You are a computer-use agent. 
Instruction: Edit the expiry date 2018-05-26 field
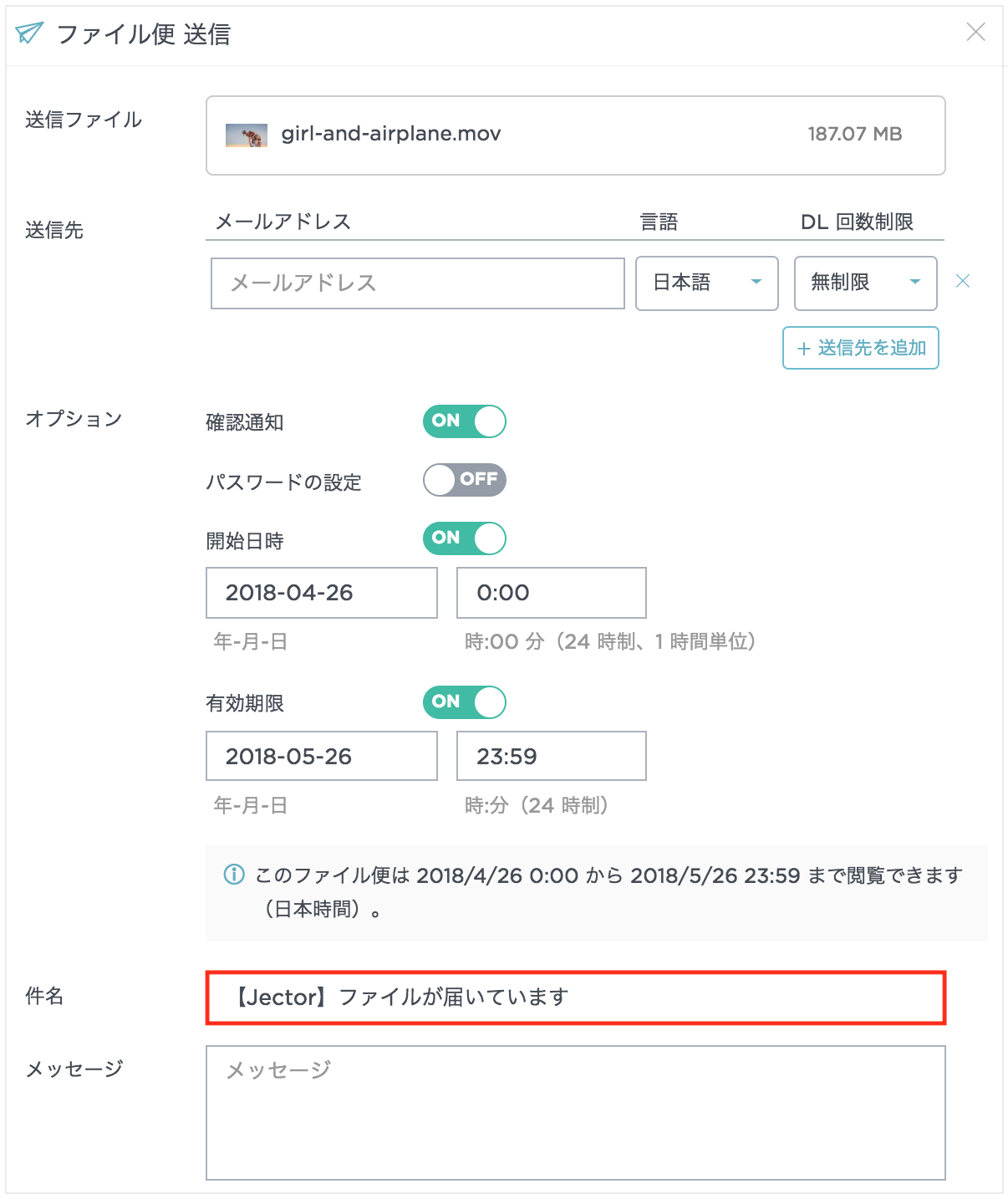(322, 756)
